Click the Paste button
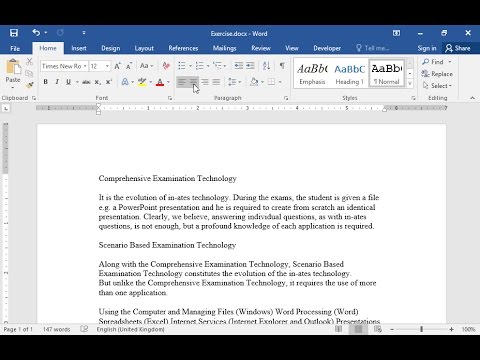The height and width of the screenshot is (360, 480). point(13,72)
